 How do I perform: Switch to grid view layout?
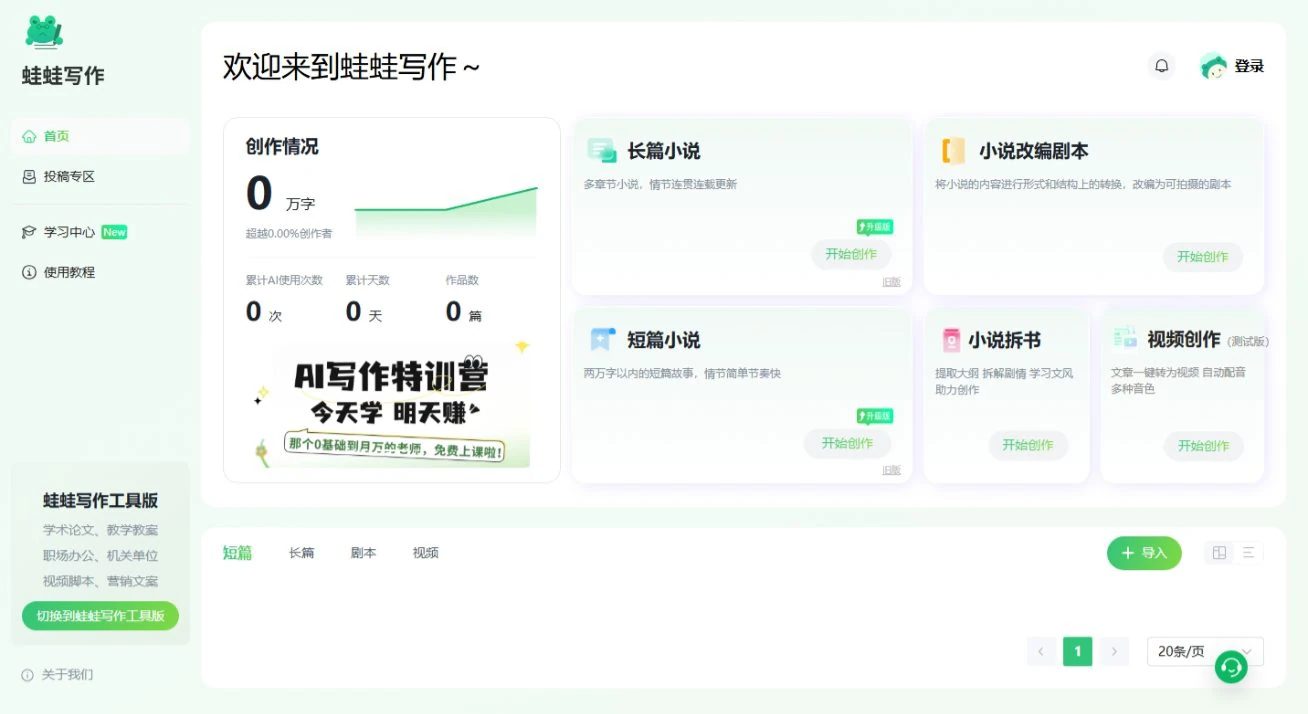1219,553
